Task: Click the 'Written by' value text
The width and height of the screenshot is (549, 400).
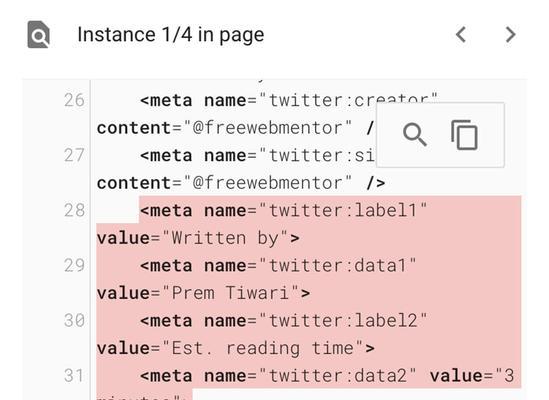Action: click(x=225, y=238)
